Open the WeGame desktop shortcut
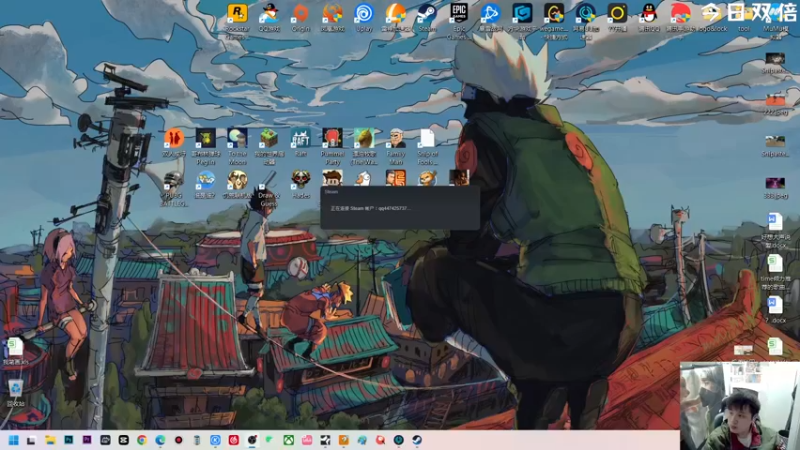 554,14
